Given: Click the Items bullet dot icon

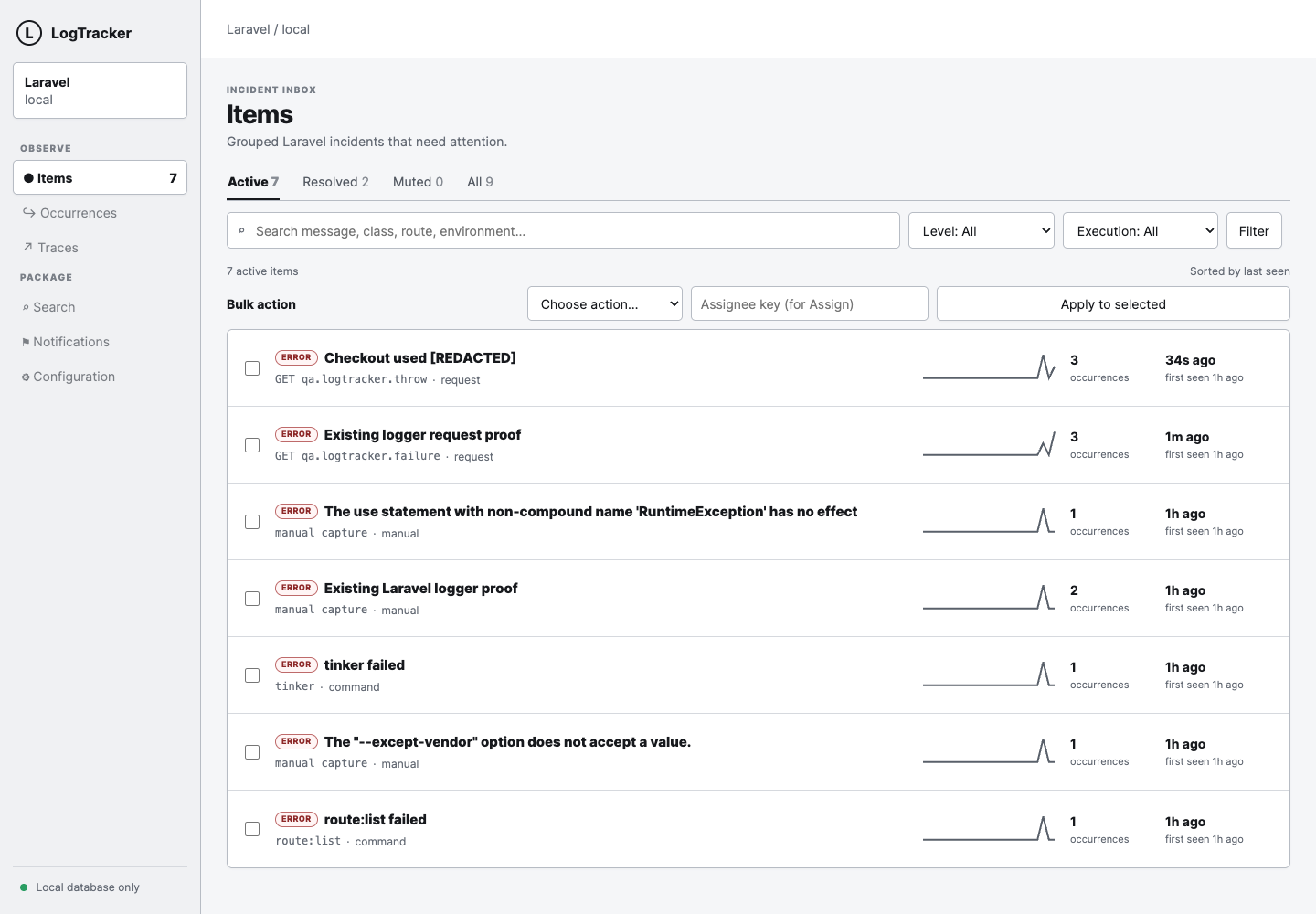Looking at the screenshot, I should pyautogui.click(x=28, y=178).
